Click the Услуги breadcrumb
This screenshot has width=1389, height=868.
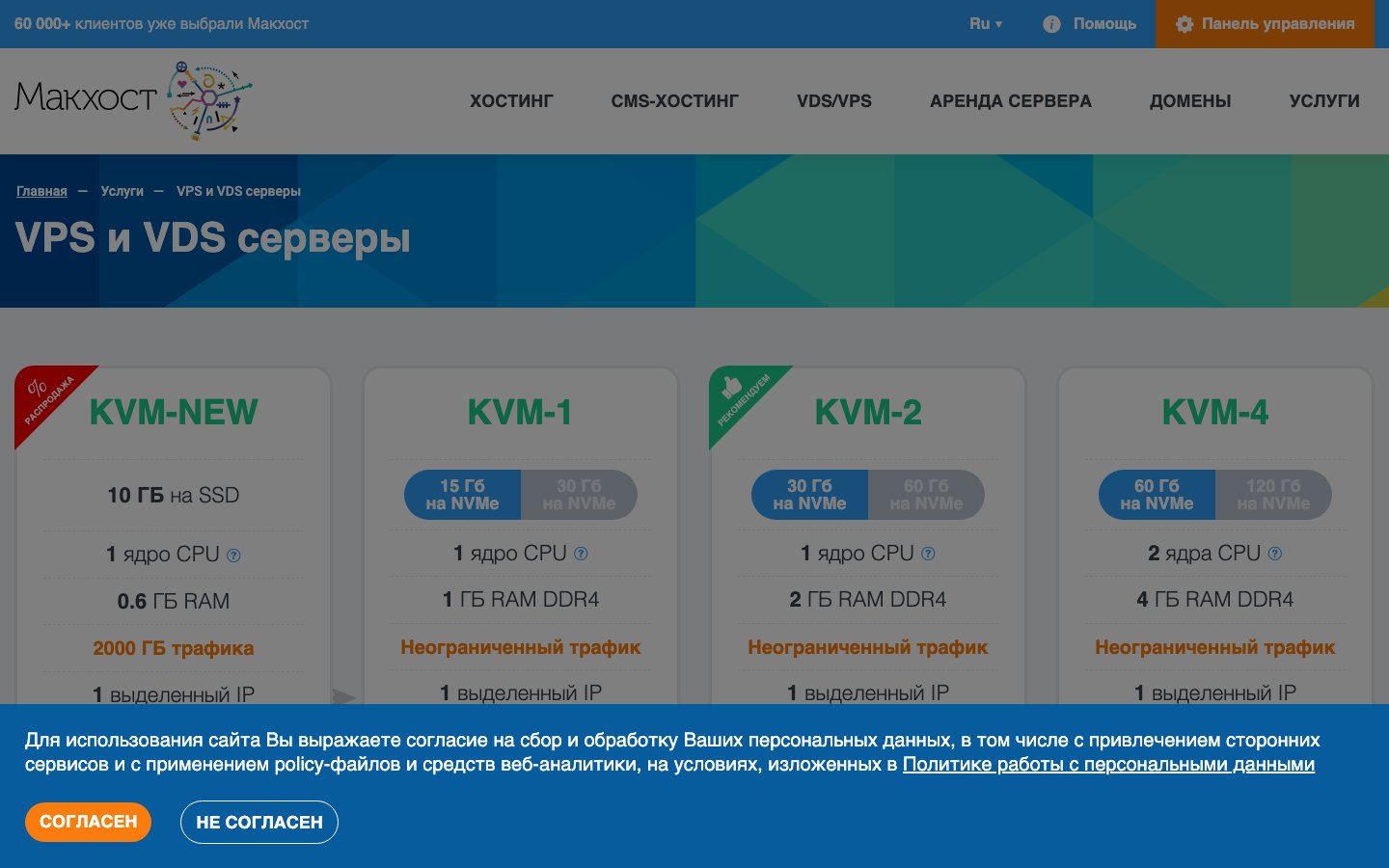[x=122, y=191]
